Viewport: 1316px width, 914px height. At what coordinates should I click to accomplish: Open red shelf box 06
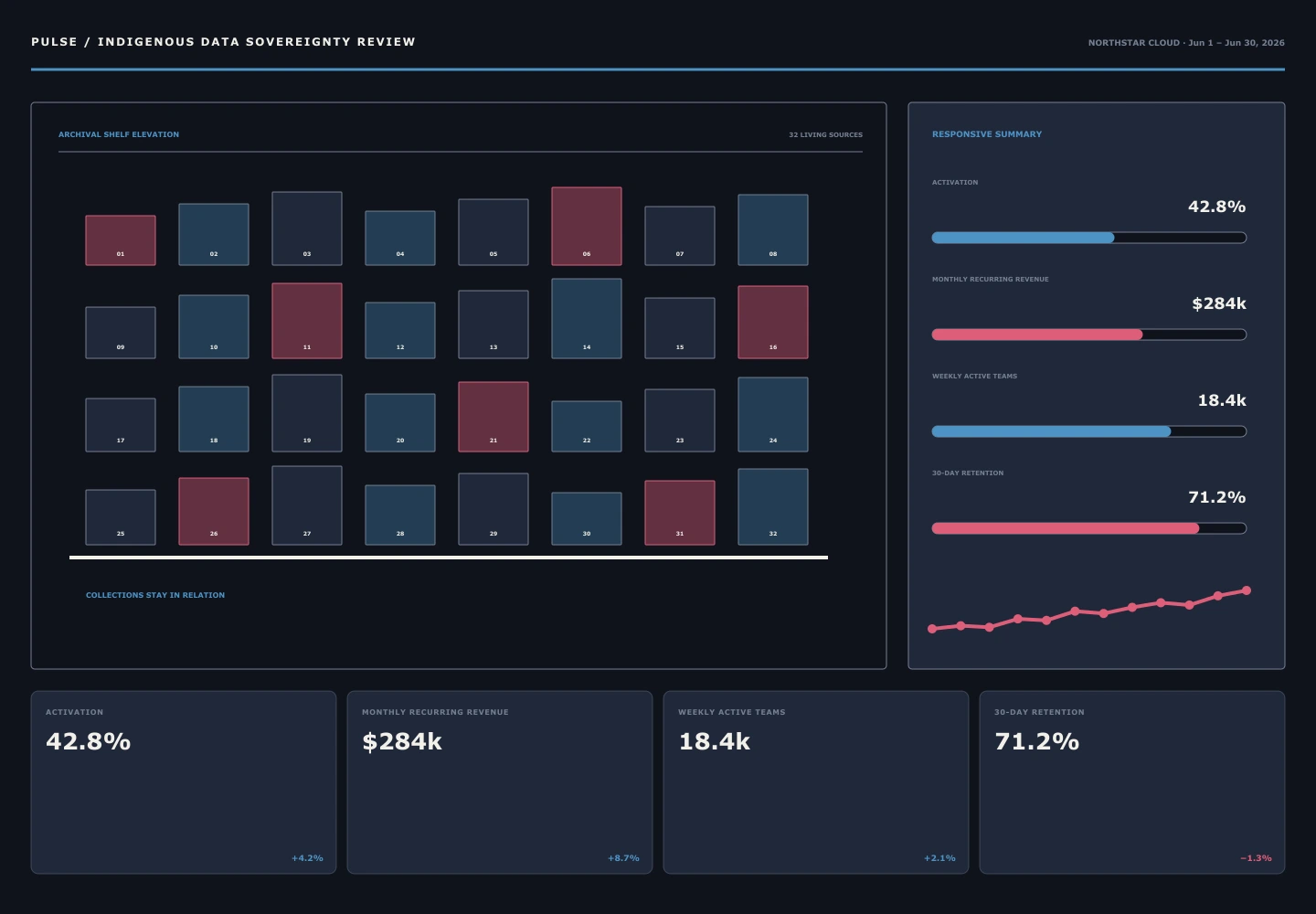coord(587,227)
